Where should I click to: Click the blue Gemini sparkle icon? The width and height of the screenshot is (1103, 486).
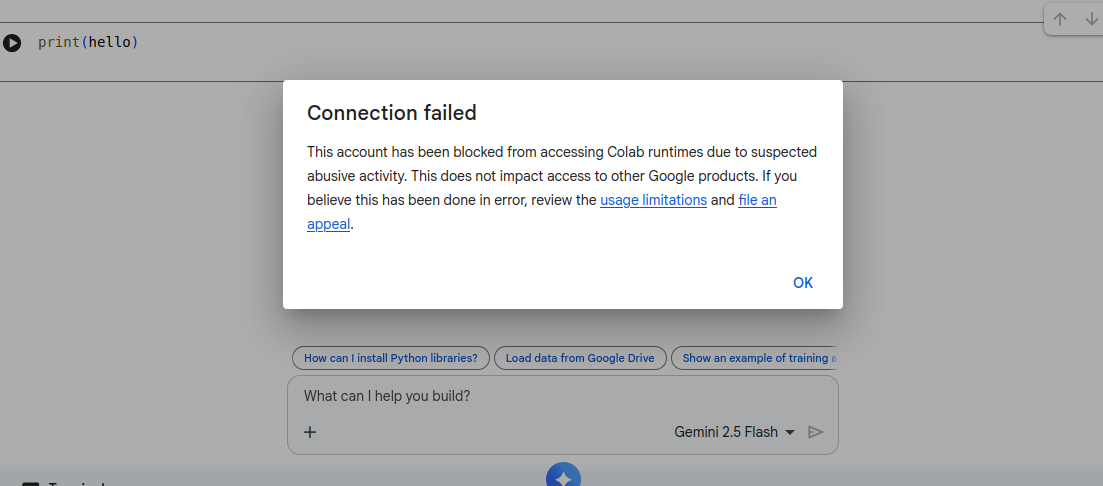(x=563, y=478)
